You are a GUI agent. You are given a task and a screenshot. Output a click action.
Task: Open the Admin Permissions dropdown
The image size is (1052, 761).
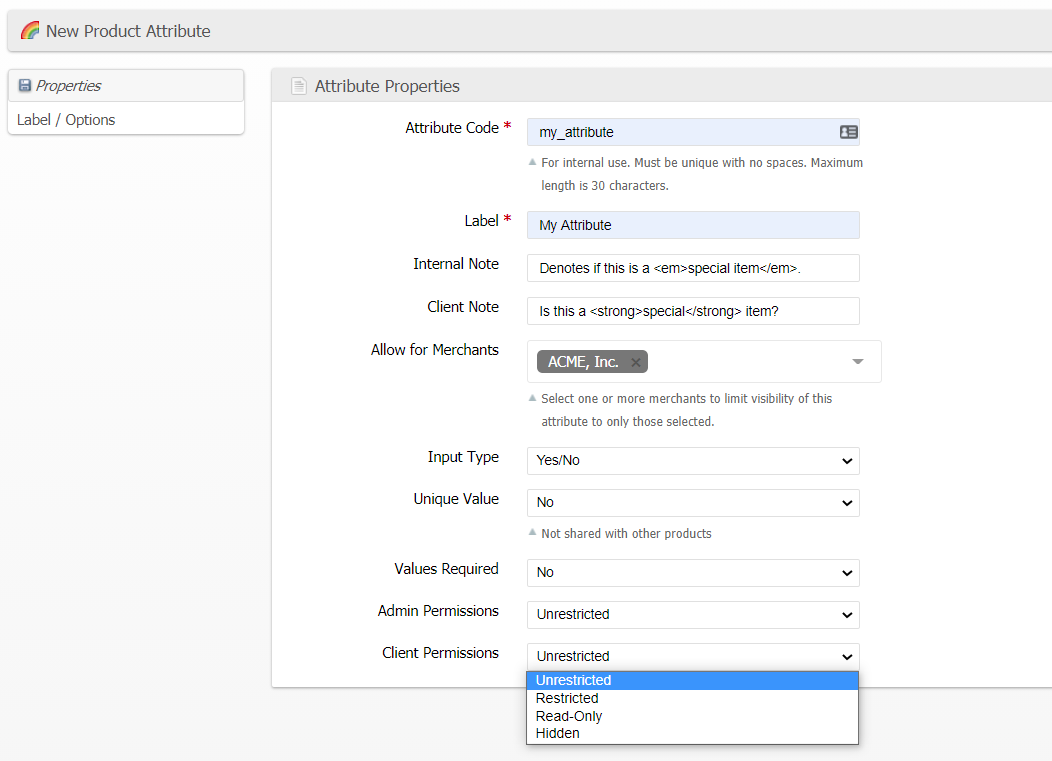click(692, 615)
